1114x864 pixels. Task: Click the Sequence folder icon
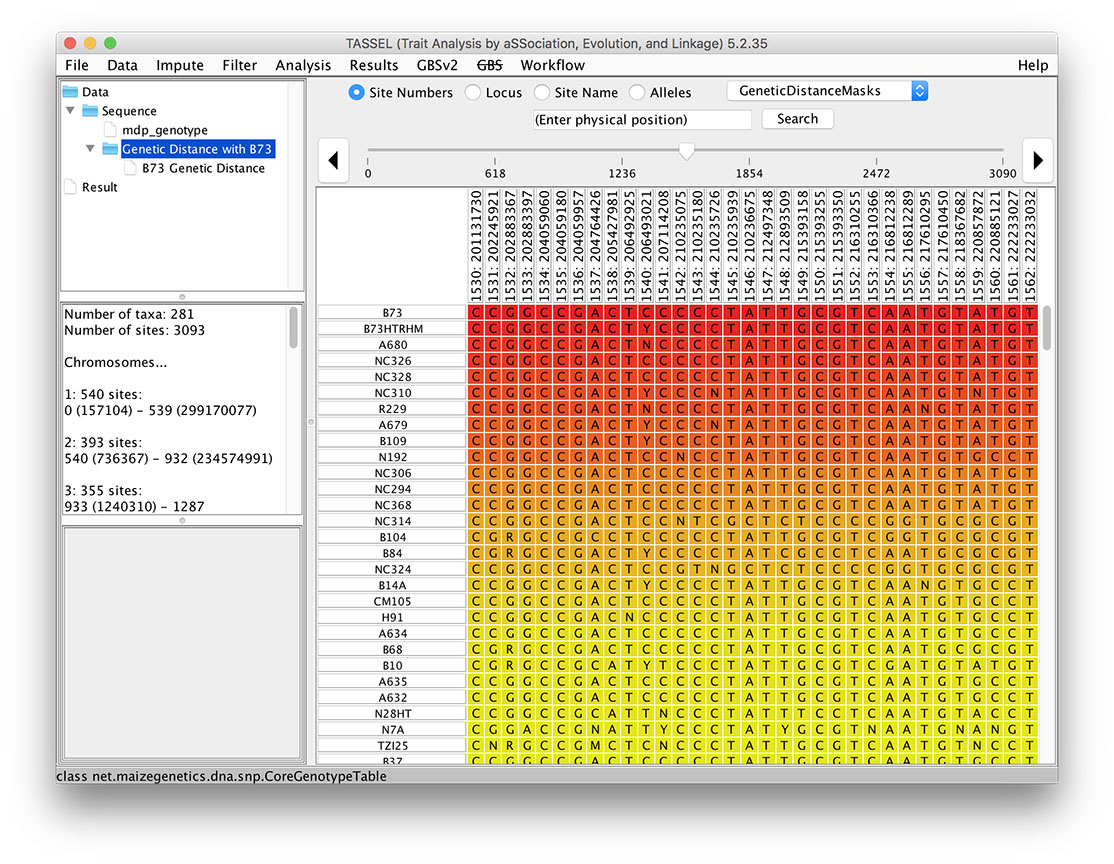[90, 111]
